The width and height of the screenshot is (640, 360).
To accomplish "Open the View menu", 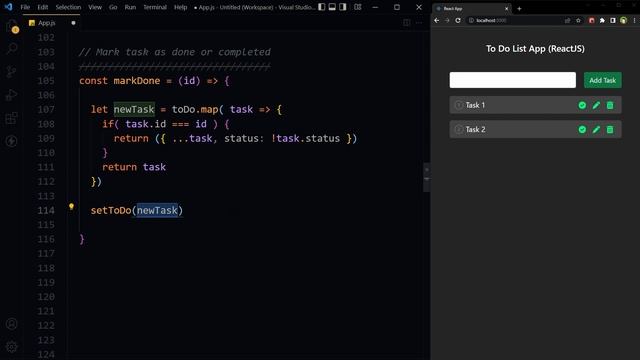I will click(x=95, y=7).
